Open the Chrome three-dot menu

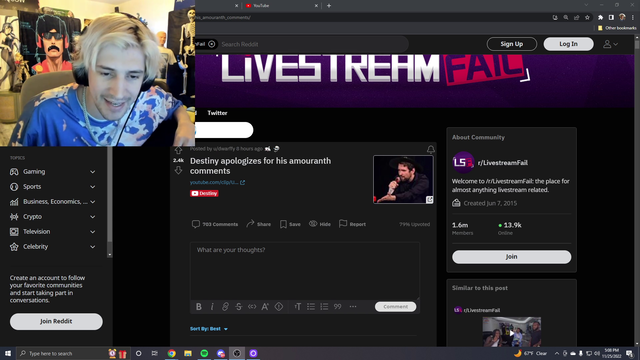(x=633, y=17)
